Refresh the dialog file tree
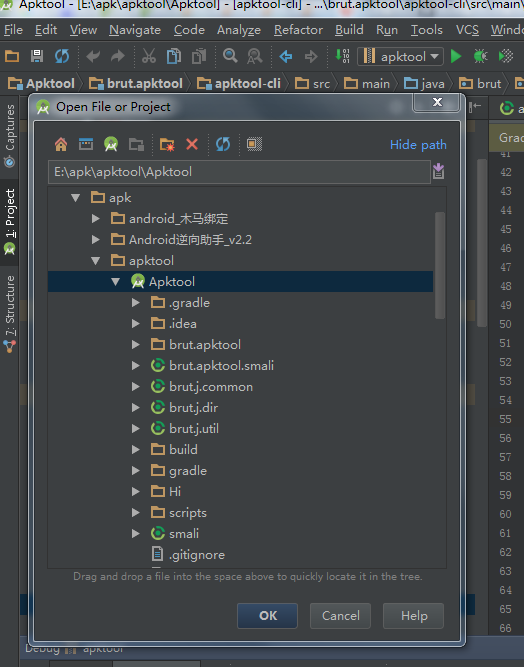The image size is (524, 667). [x=223, y=145]
